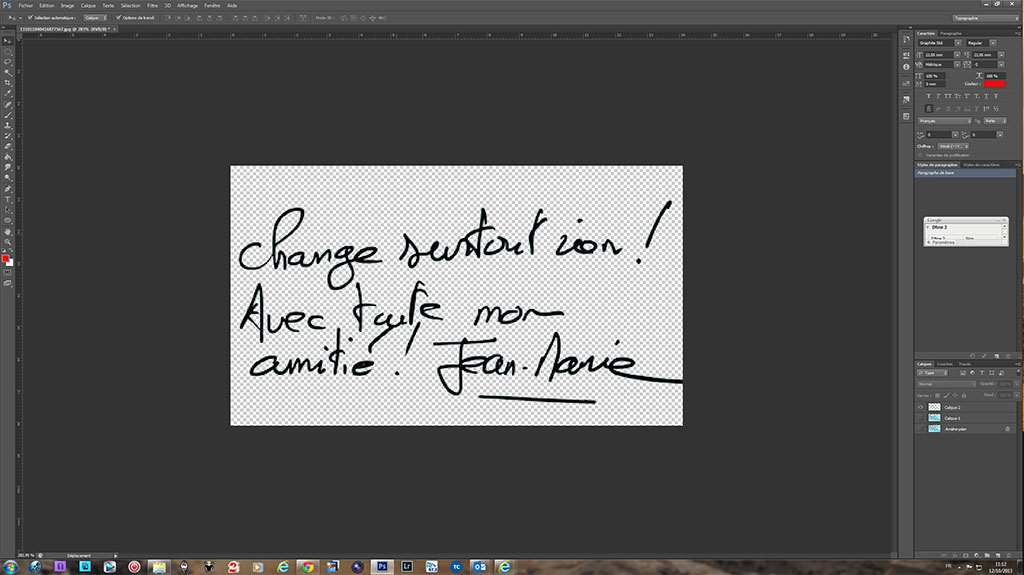Open Chrome in the Windows taskbar

308,567
